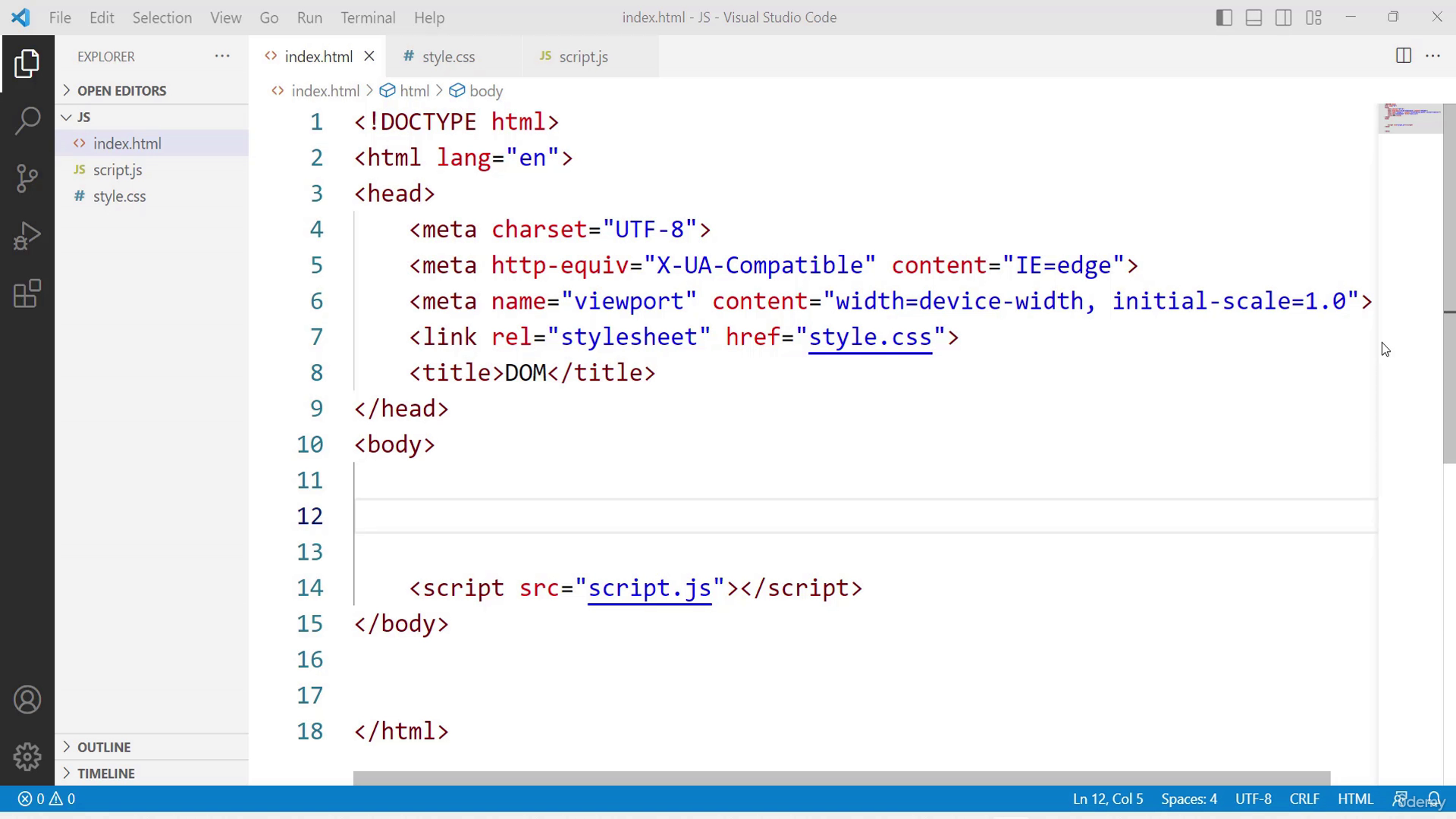Select HTML language mode in status bar
Image resolution: width=1456 pixels, height=819 pixels.
[1355, 799]
